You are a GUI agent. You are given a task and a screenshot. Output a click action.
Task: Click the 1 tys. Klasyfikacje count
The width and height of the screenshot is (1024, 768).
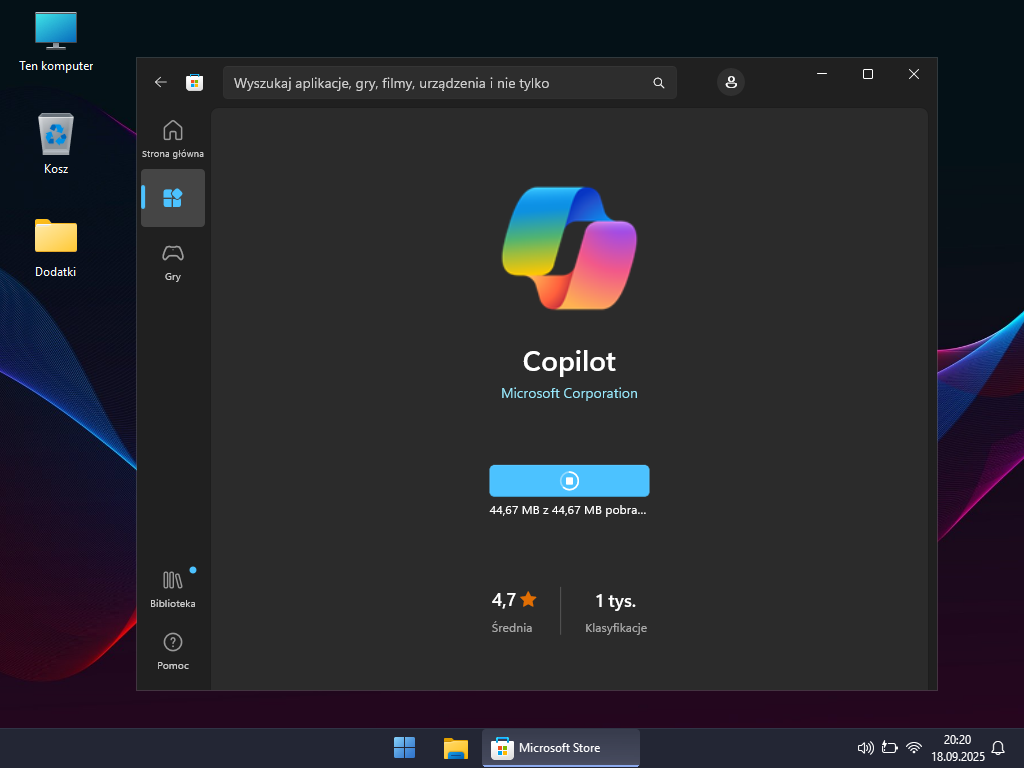tap(616, 601)
